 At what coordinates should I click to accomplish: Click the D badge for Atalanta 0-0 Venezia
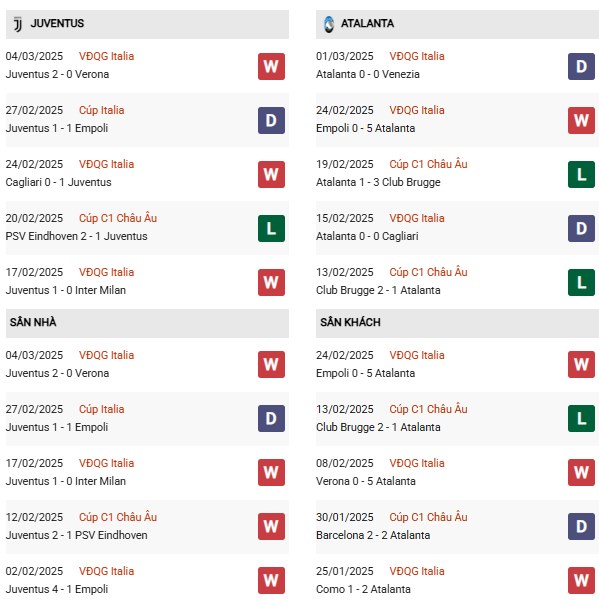(x=581, y=67)
